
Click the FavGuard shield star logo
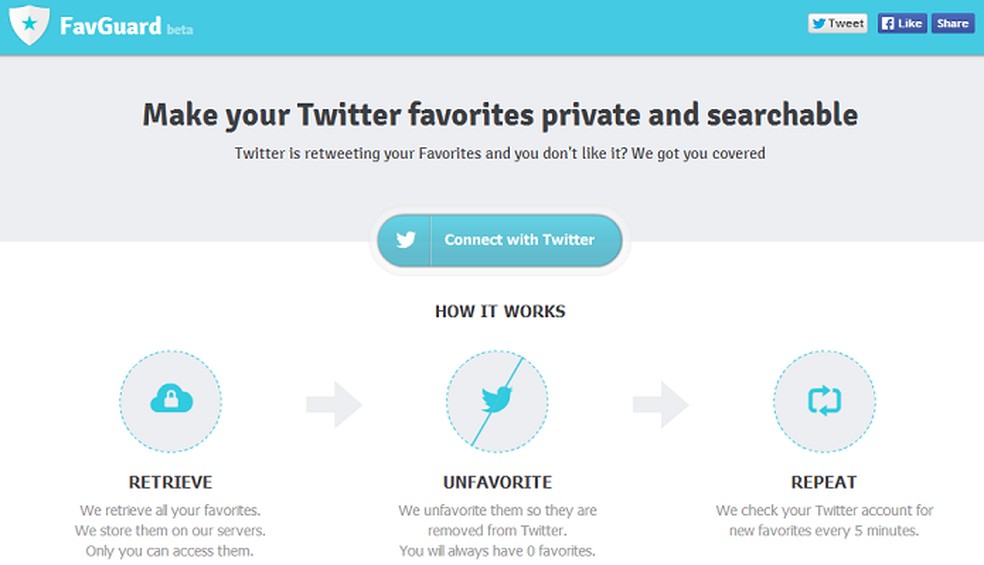tap(28, 24)
